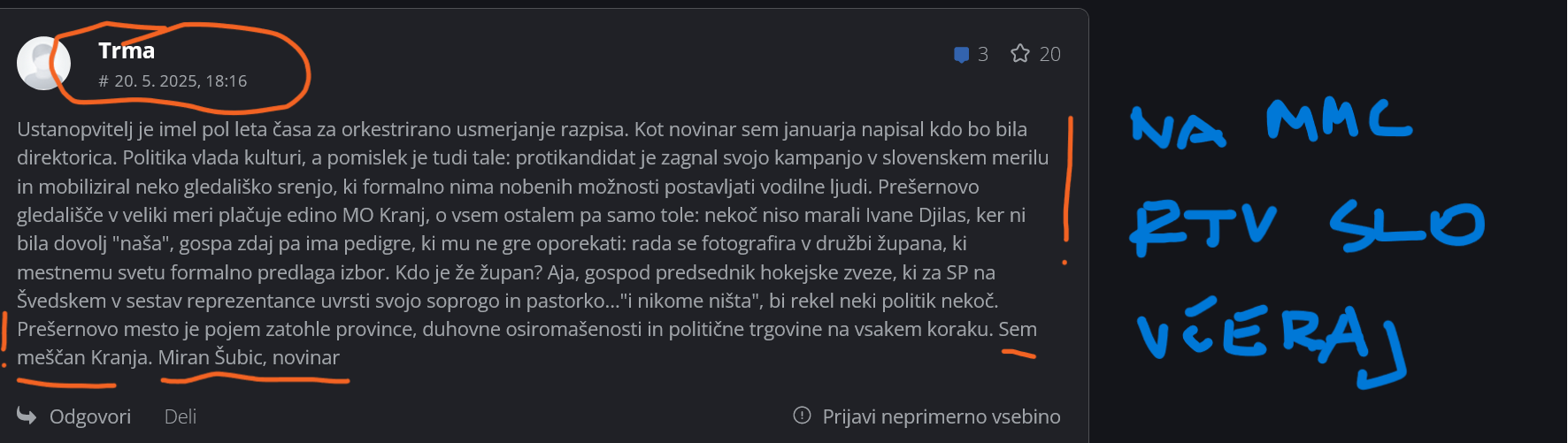Image resolution: width=1568 pixels, height=443 pixels.
Task: Reply using the Odgovori button
Action: point(90,416)
